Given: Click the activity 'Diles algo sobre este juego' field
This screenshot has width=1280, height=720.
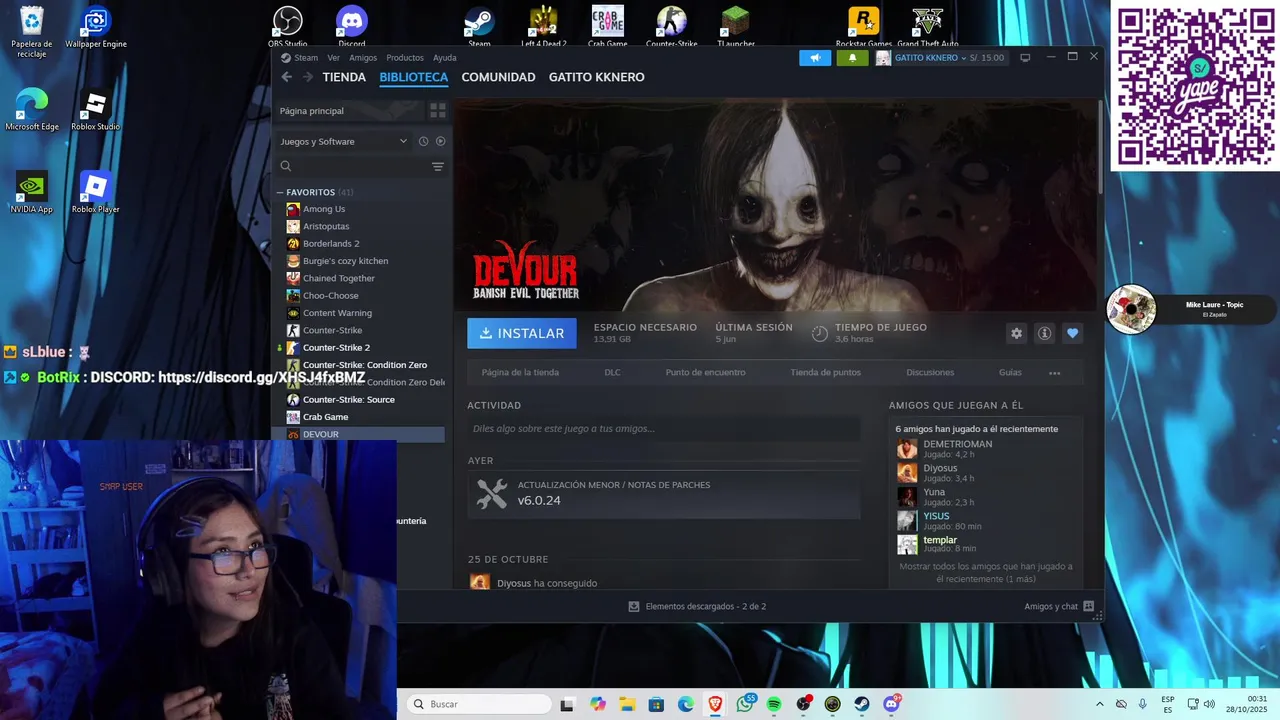Looking at the screenshot, I should pyautogui.click(x=664, y=428).
